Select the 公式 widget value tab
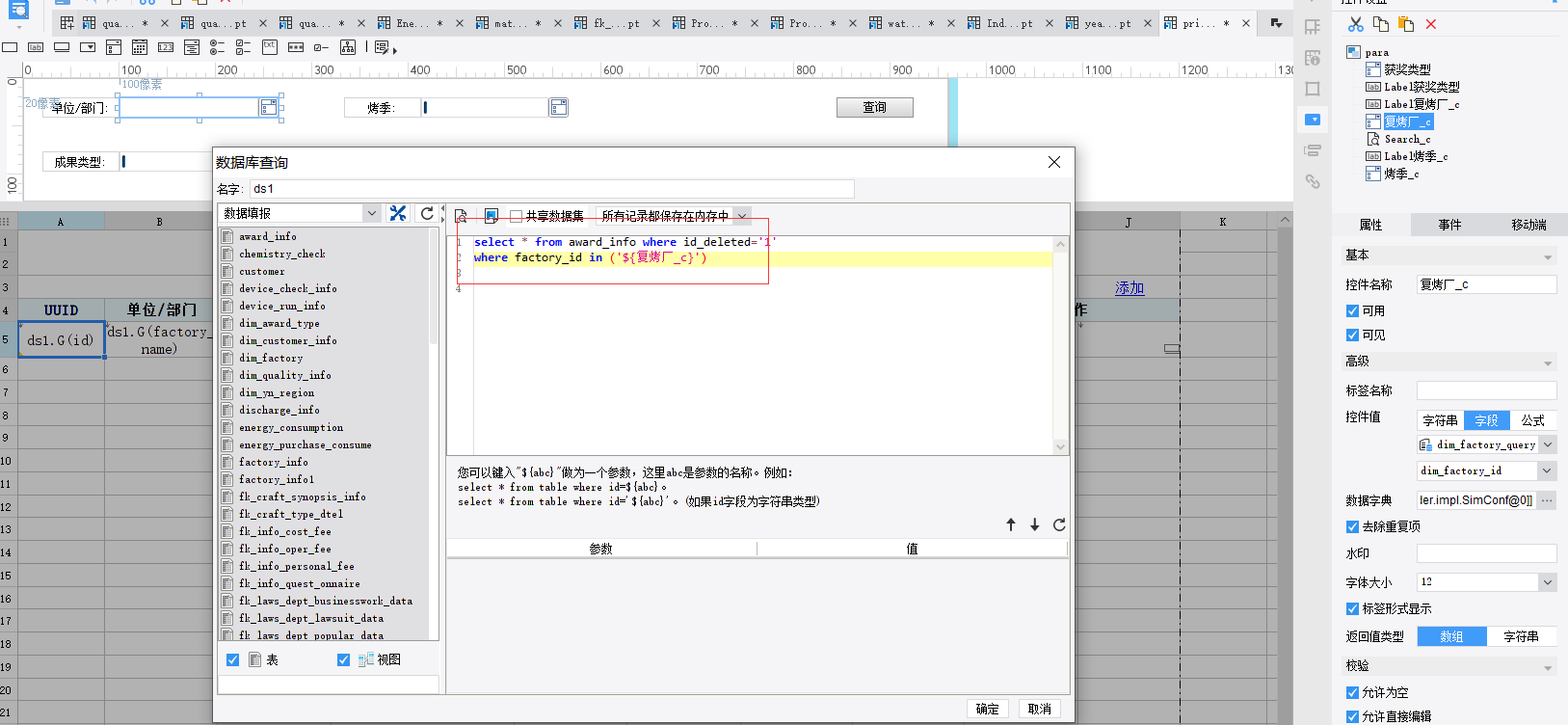Screen dimensions: 1568x725 (1532, 420)
